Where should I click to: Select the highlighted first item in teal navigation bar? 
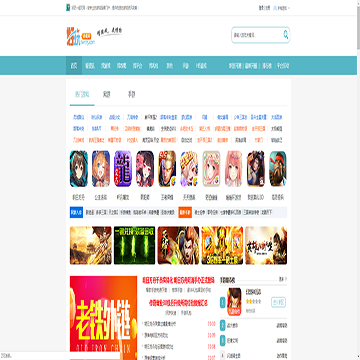(74, 66)
